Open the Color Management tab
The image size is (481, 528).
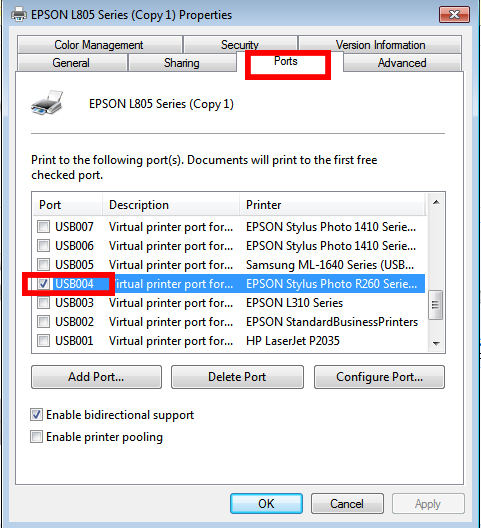click(x=99, y=44)
